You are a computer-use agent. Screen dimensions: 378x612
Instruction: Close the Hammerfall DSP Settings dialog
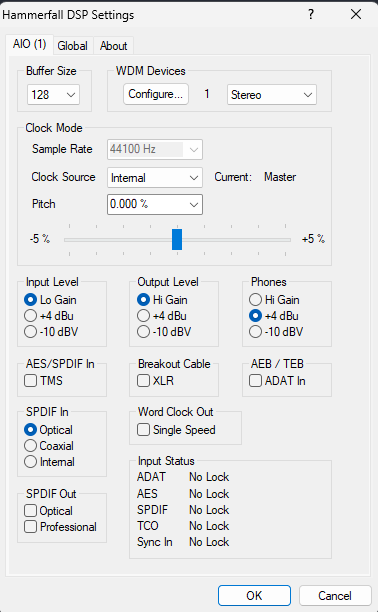click(356, 14)
